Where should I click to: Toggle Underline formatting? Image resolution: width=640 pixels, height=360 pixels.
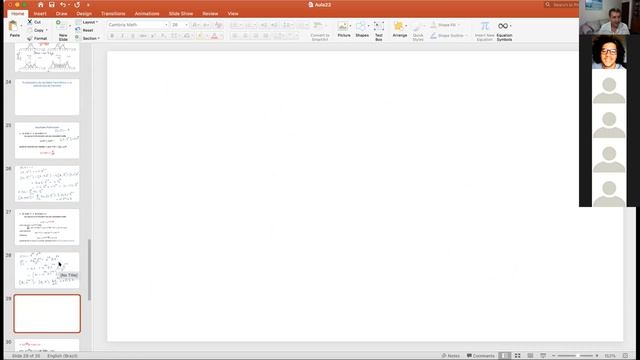(x=132, y=36)
